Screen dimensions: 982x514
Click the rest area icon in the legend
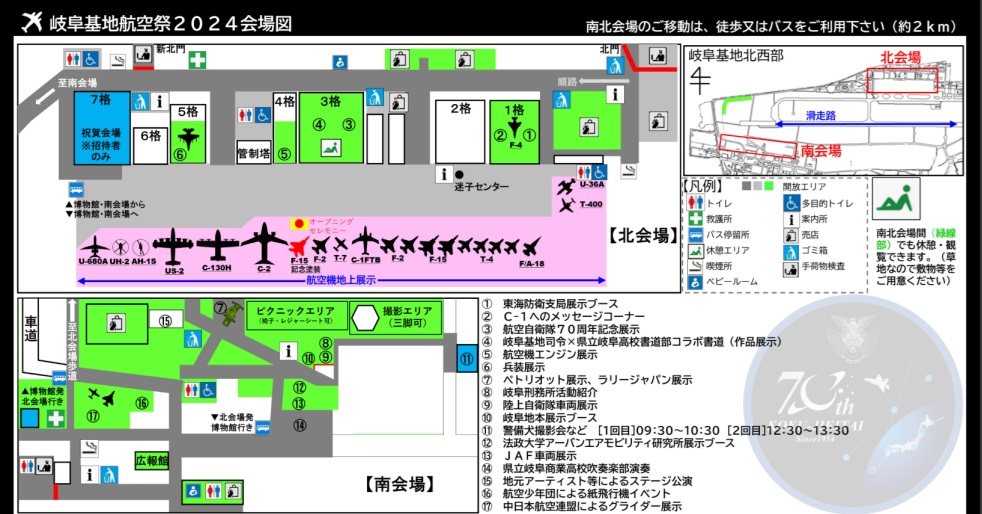tap(695, 250)
